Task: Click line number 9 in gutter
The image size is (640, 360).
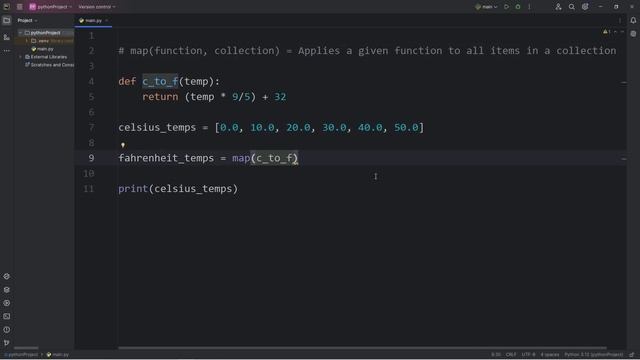Action: 91,158
